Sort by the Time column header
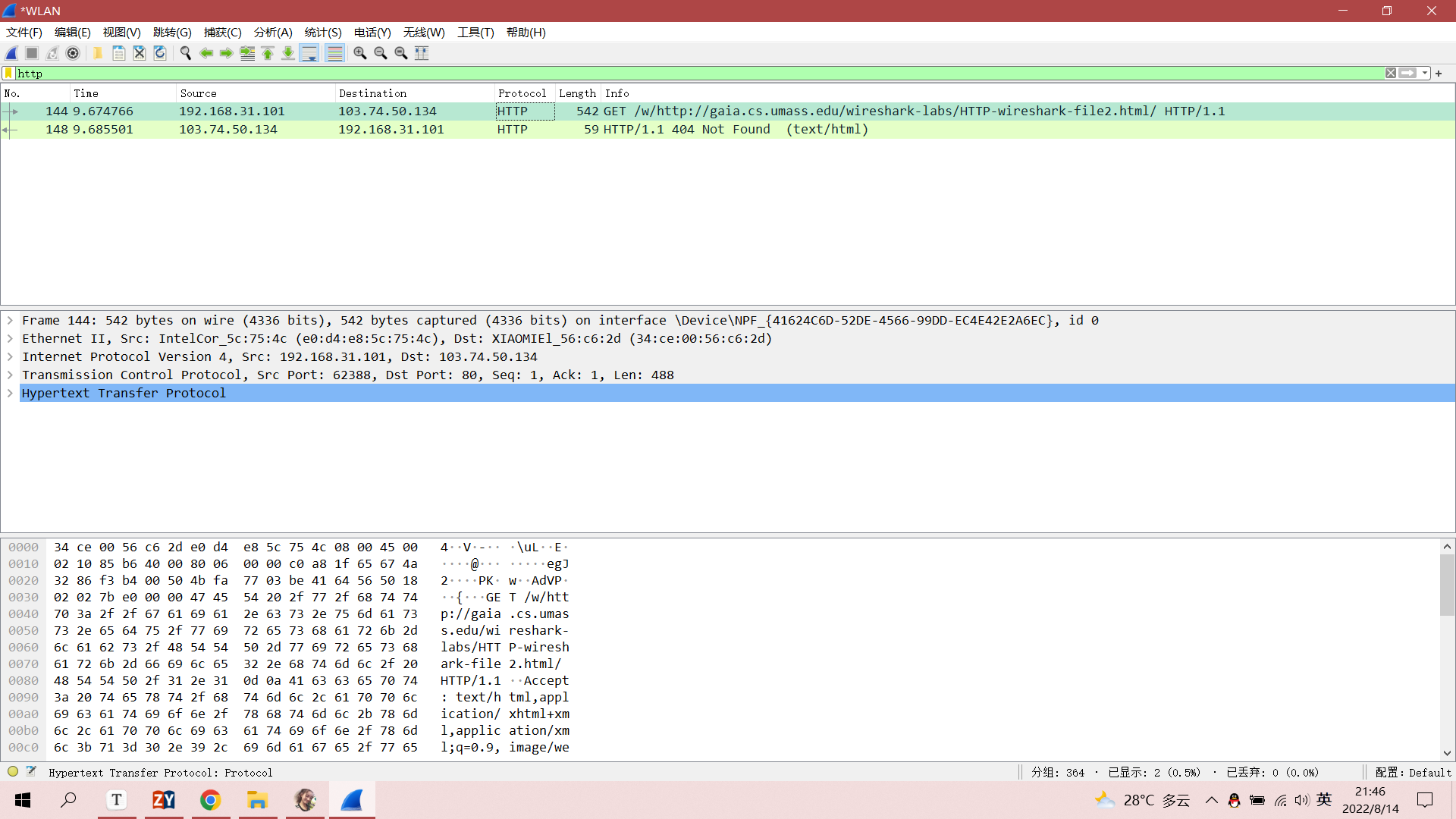The image size is (1456, 819). click(122, 93)
